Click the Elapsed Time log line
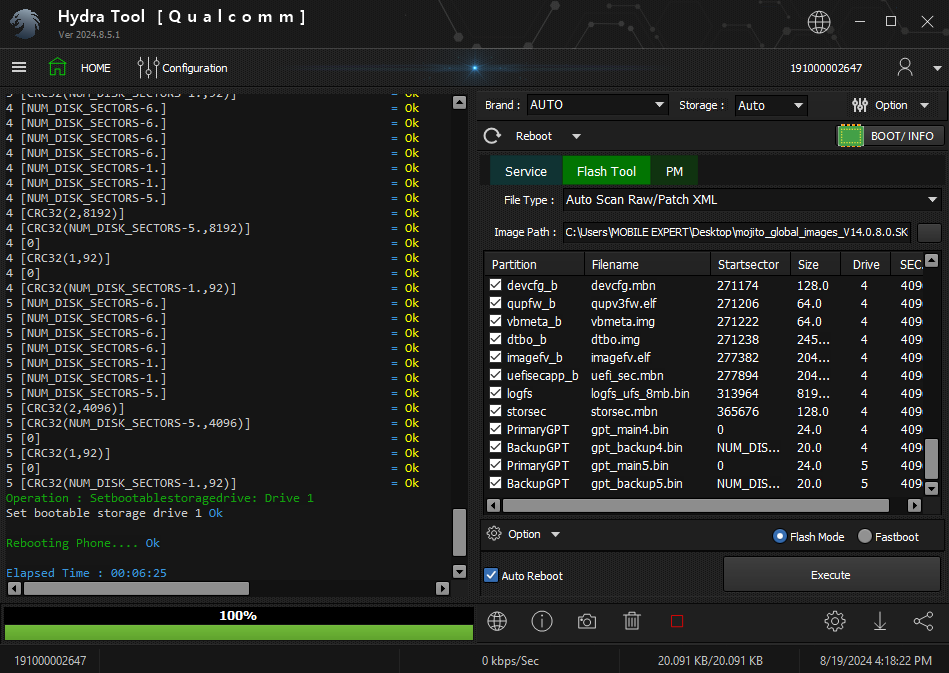The width and height of the screenshot is (949, 673). pos(86,573)
